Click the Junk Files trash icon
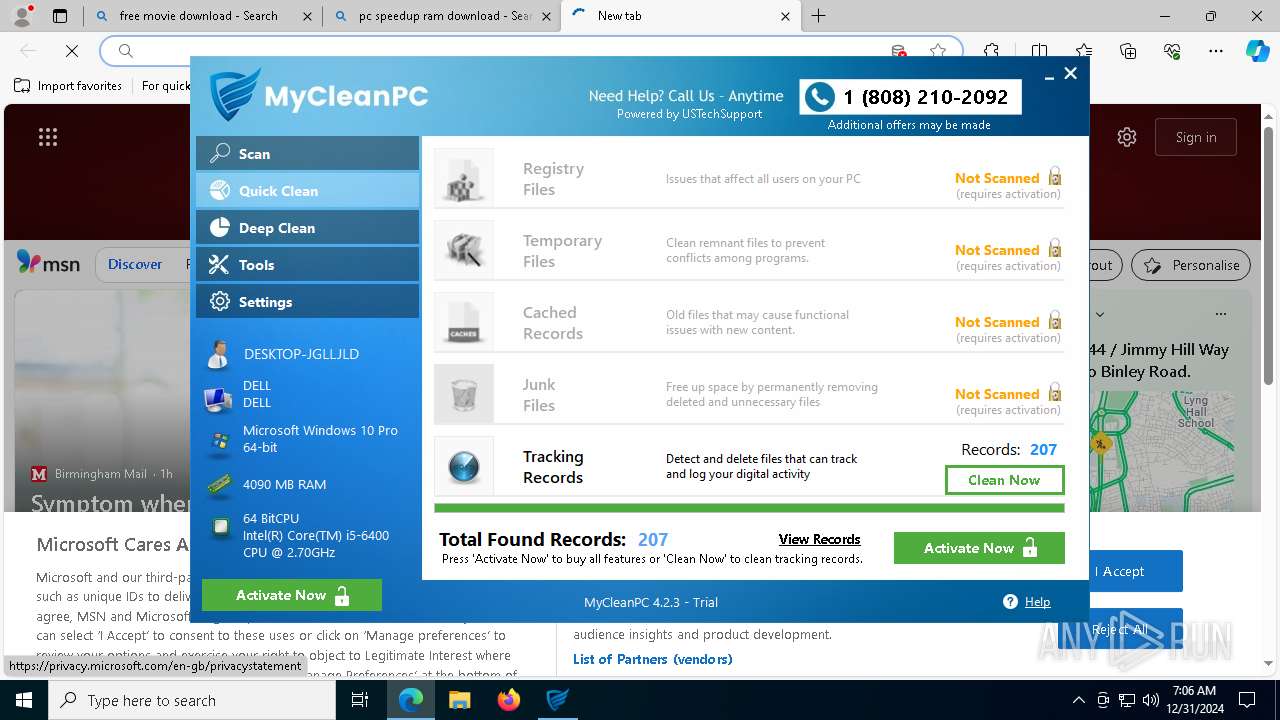1280x720 pixels. [x=464, y=394]
